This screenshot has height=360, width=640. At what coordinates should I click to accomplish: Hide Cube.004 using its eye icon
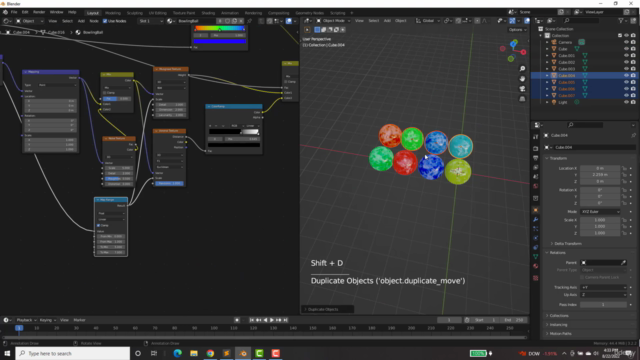626,76
